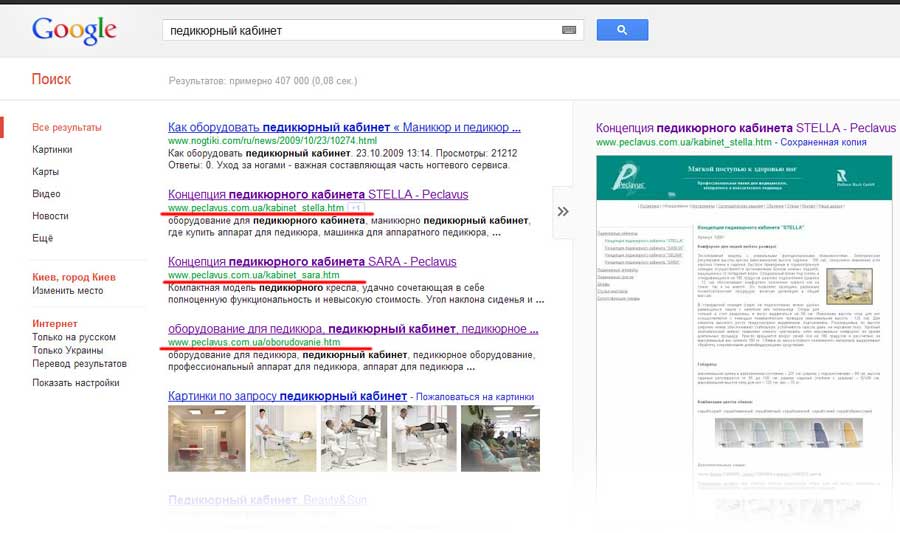Viewport: 900px width, 533px height.
Task: Click the search field with 'педикюрный кабинет'
Action: 373,30
